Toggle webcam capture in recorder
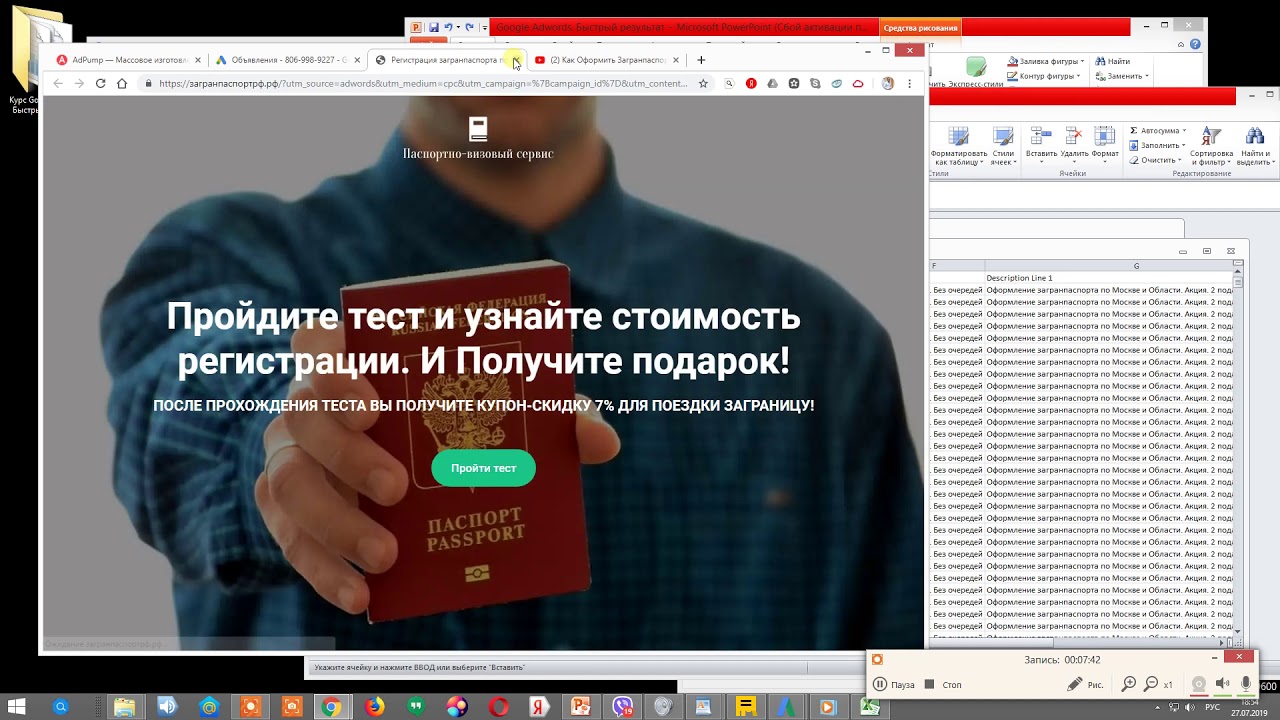The image size is (1280, 720). pos(1198,684)
